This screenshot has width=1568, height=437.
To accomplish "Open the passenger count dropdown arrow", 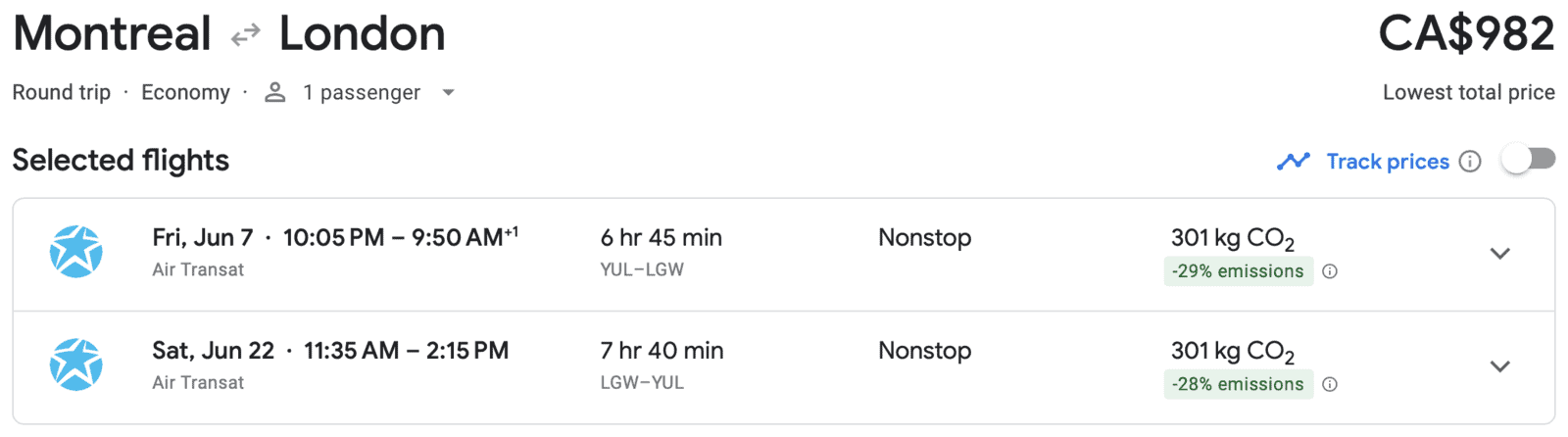I will (448, 92).
